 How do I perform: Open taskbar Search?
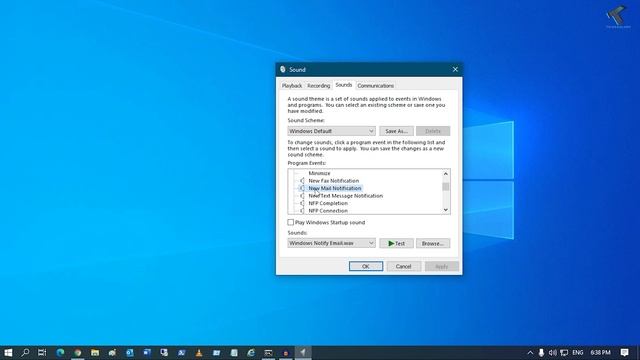25,353
